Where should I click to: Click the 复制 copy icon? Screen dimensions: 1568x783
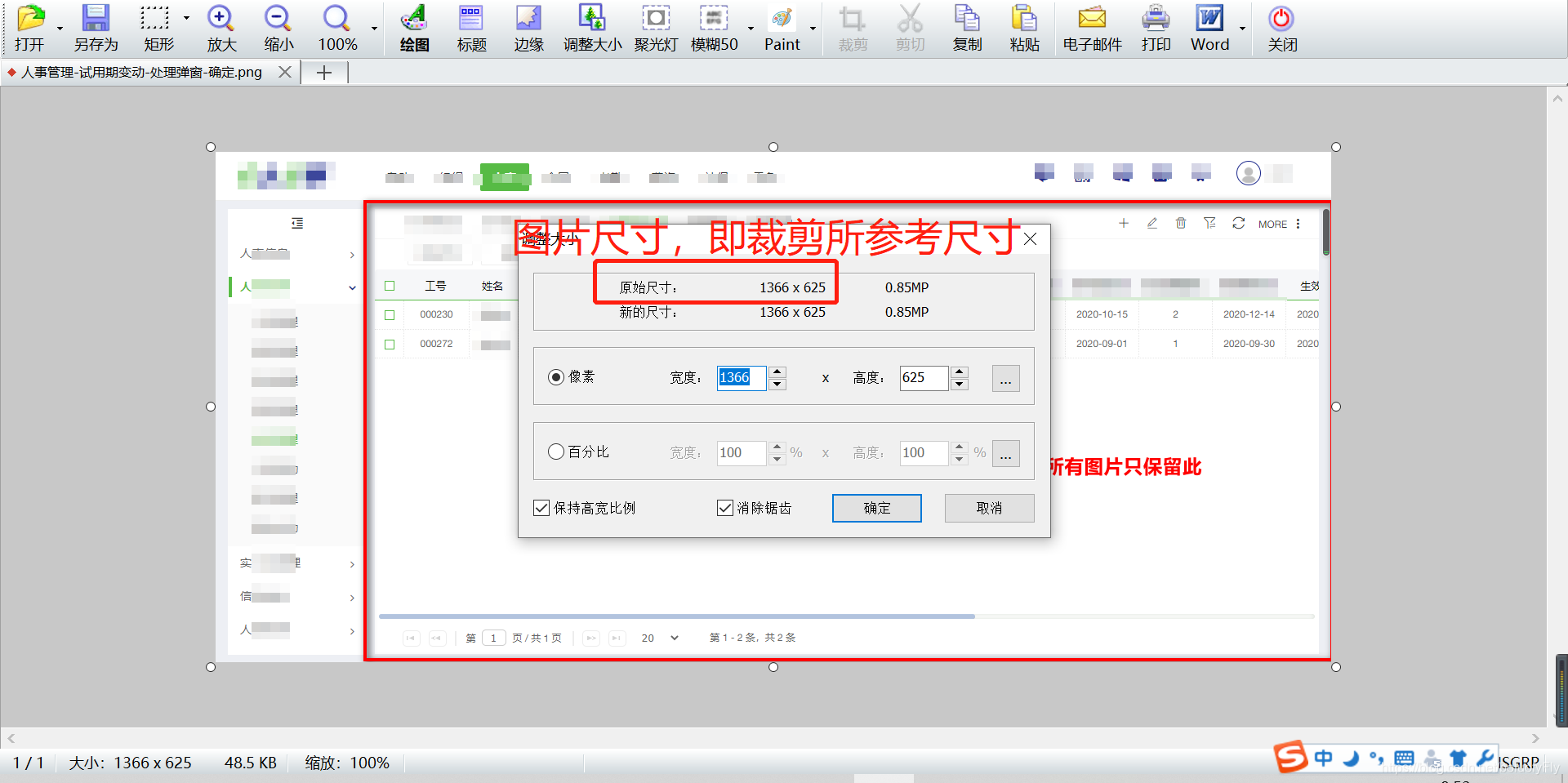point(967,28)
